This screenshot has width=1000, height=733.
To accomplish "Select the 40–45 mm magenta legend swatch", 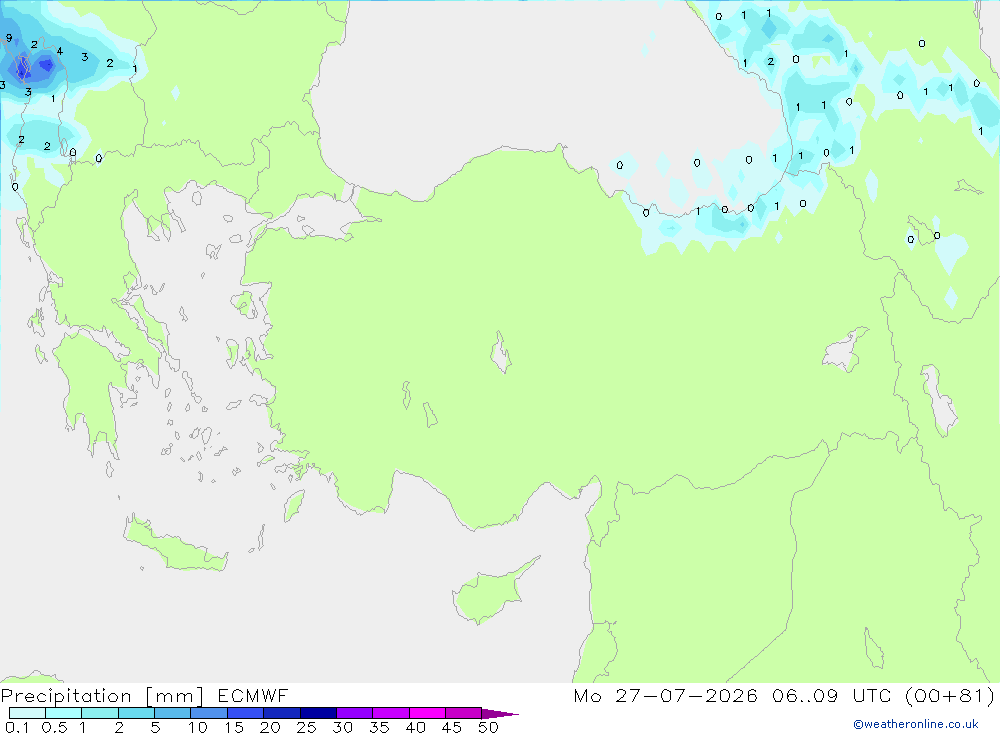I will point(427,713).
